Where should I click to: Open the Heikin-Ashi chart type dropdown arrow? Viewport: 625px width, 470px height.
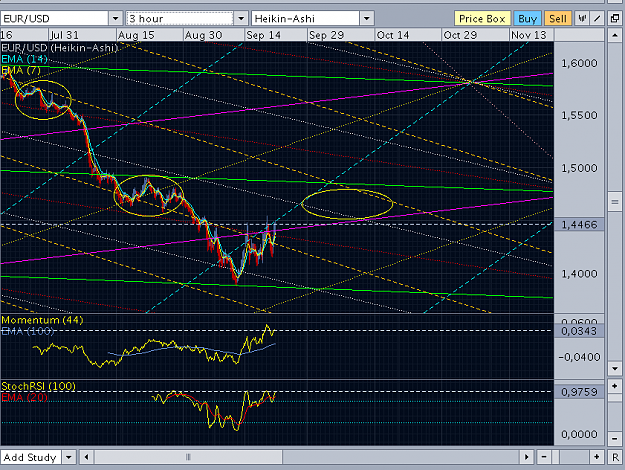(366, 19)
